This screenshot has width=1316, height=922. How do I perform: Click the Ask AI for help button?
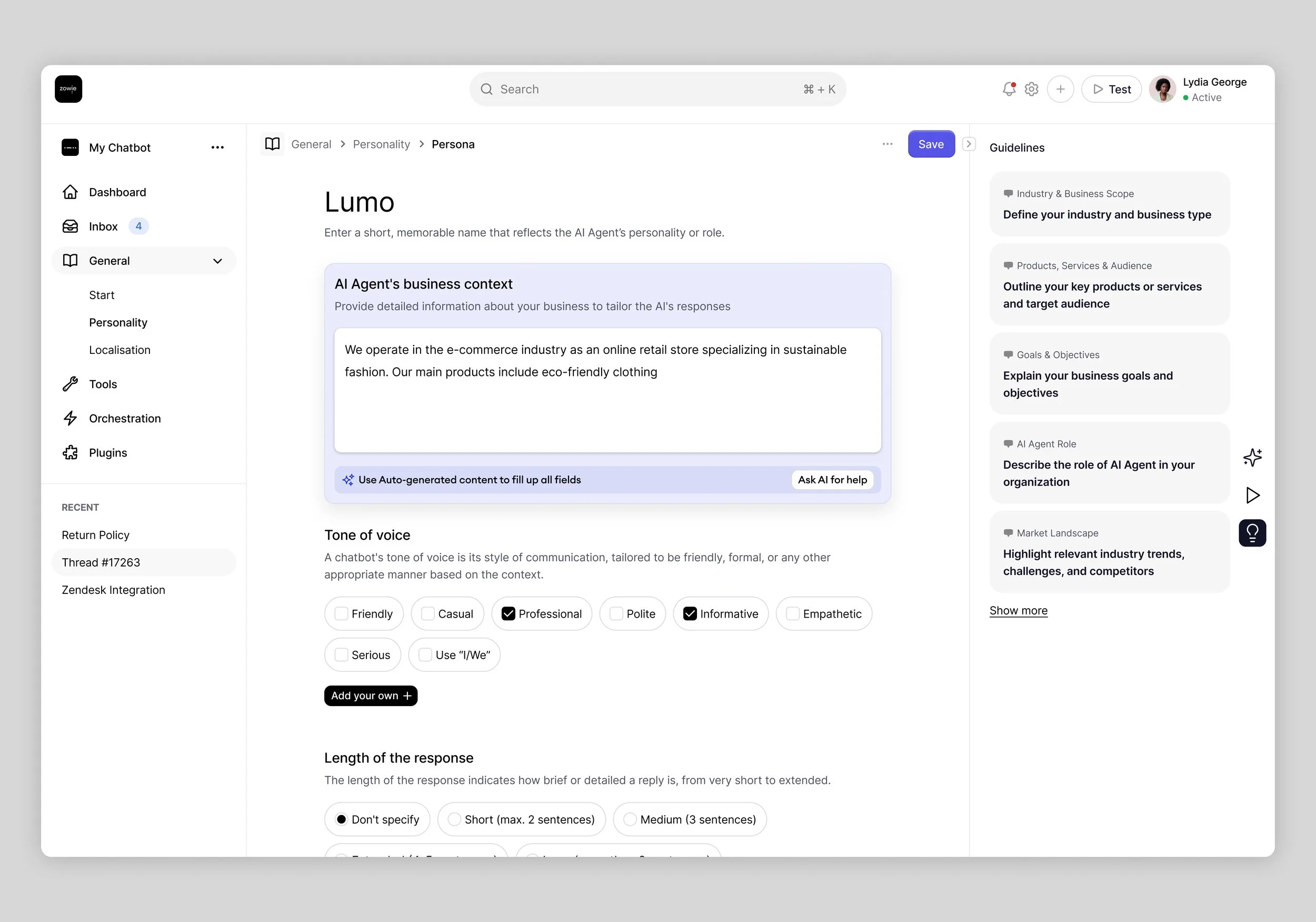pos(832,480)
